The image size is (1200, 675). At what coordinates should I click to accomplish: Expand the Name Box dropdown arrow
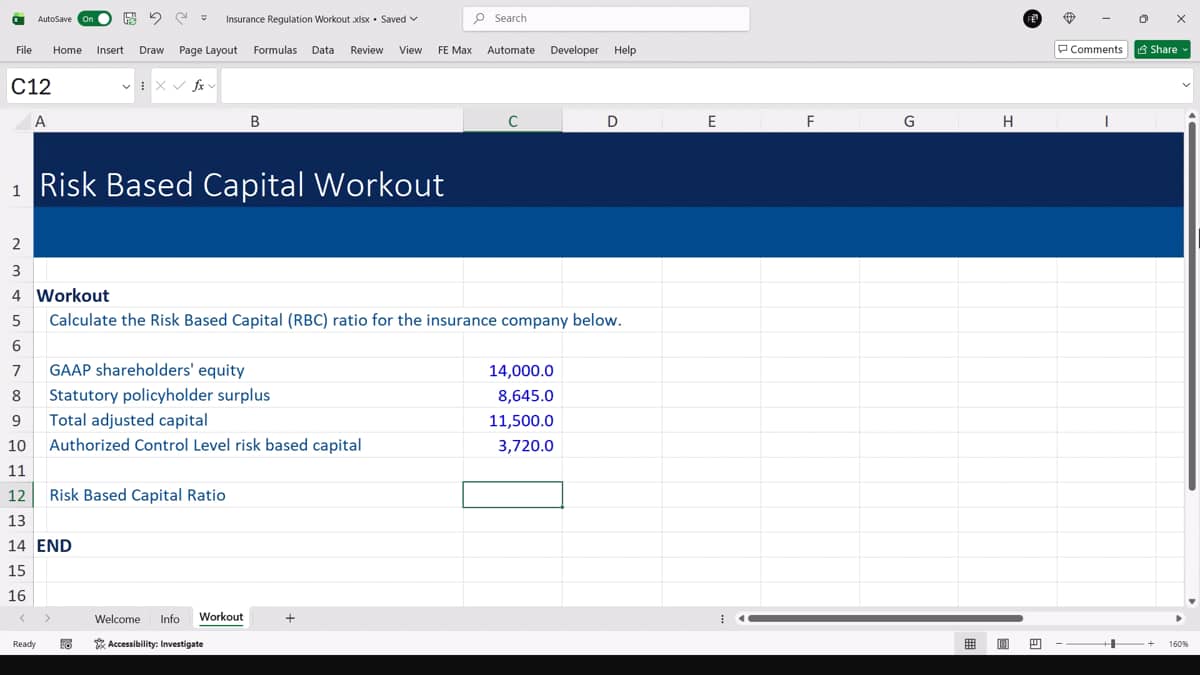[126, 86]
